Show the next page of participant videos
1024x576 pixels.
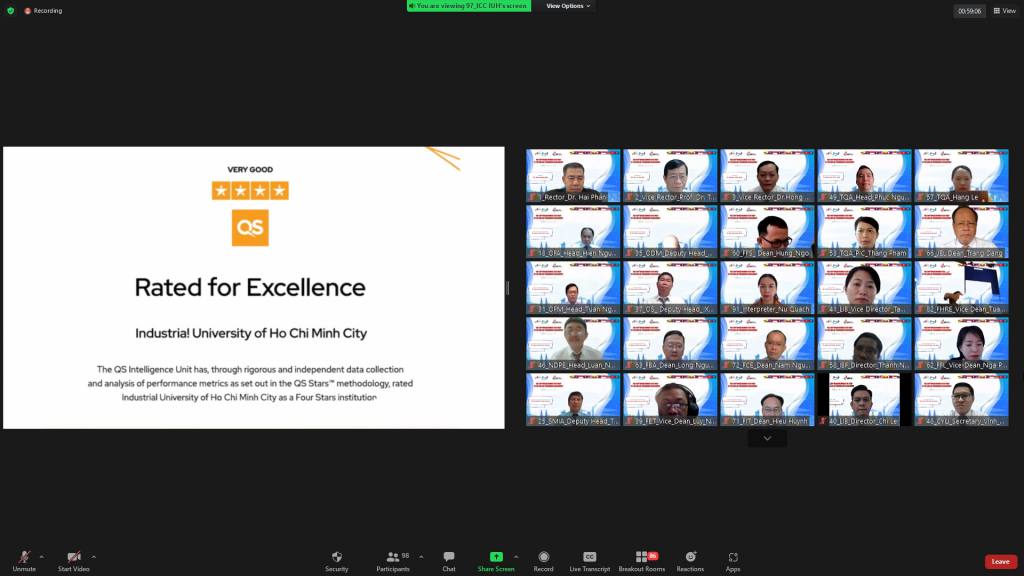point(767,438)
